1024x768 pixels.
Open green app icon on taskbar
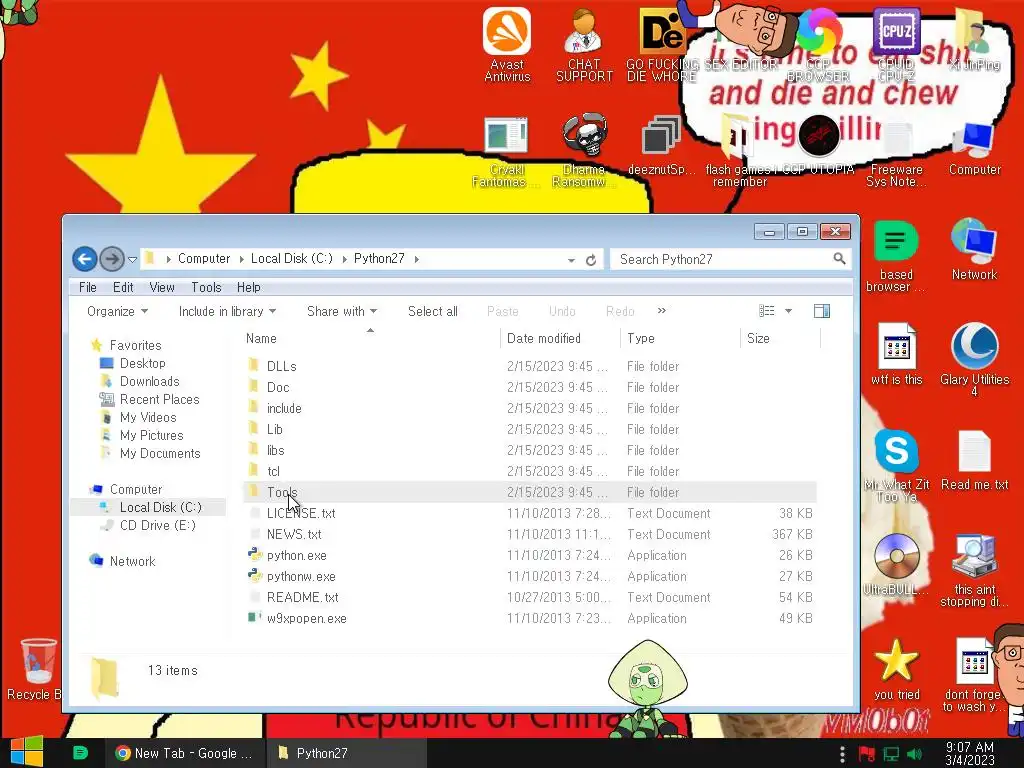pyautogui.click(x=80, y=753)
